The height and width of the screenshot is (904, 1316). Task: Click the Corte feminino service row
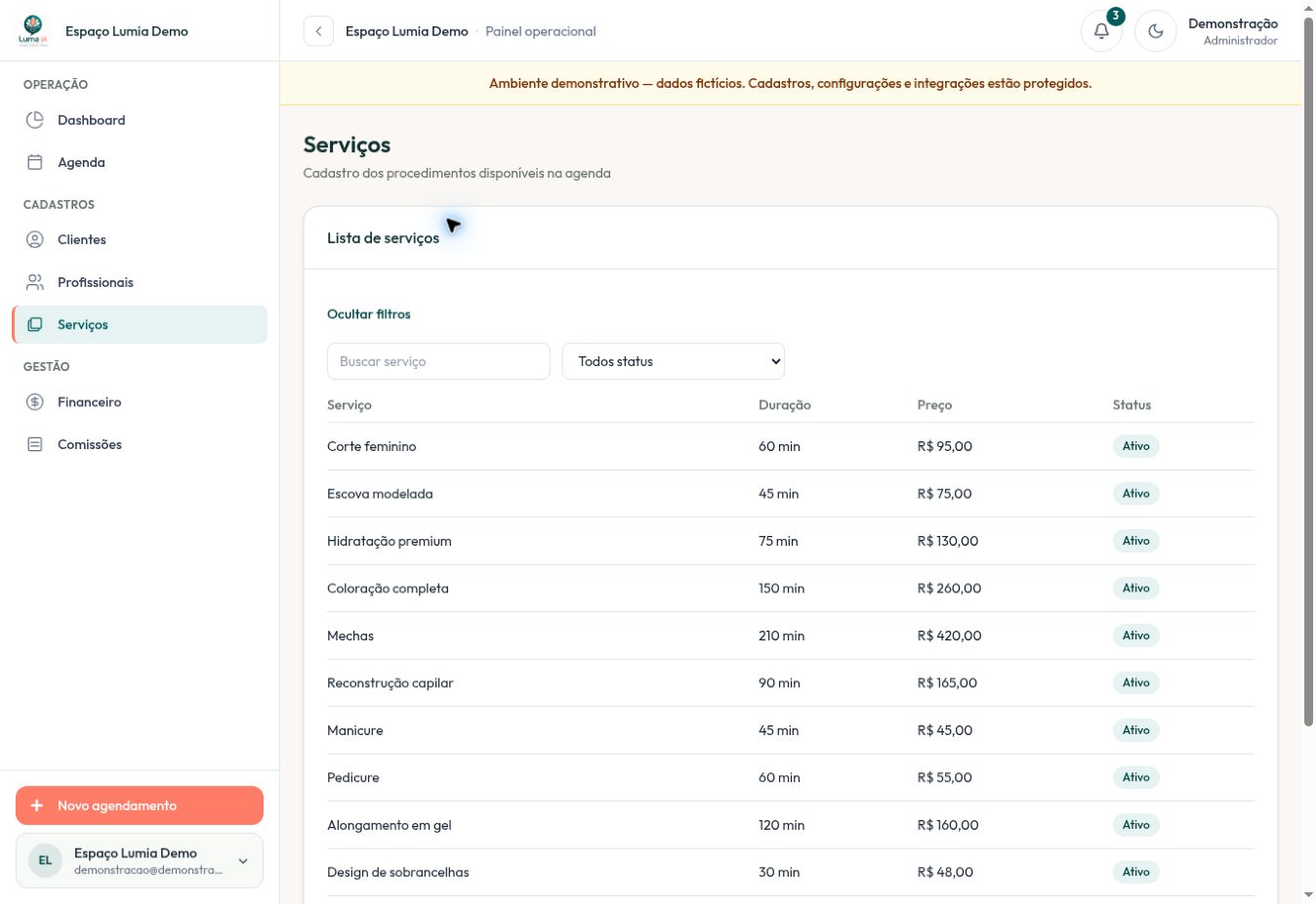coord(791,446)
